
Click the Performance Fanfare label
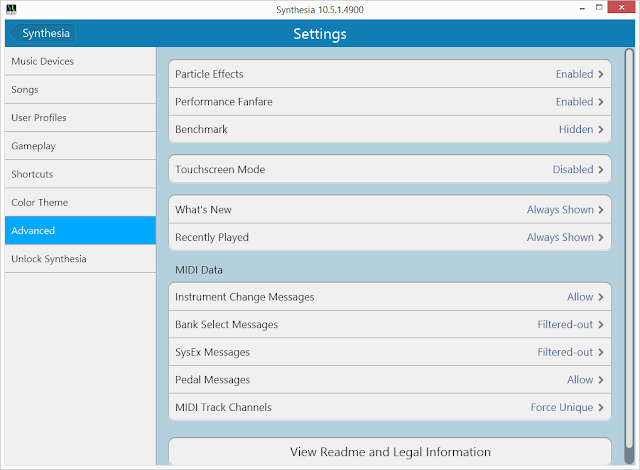pos(224,102)
